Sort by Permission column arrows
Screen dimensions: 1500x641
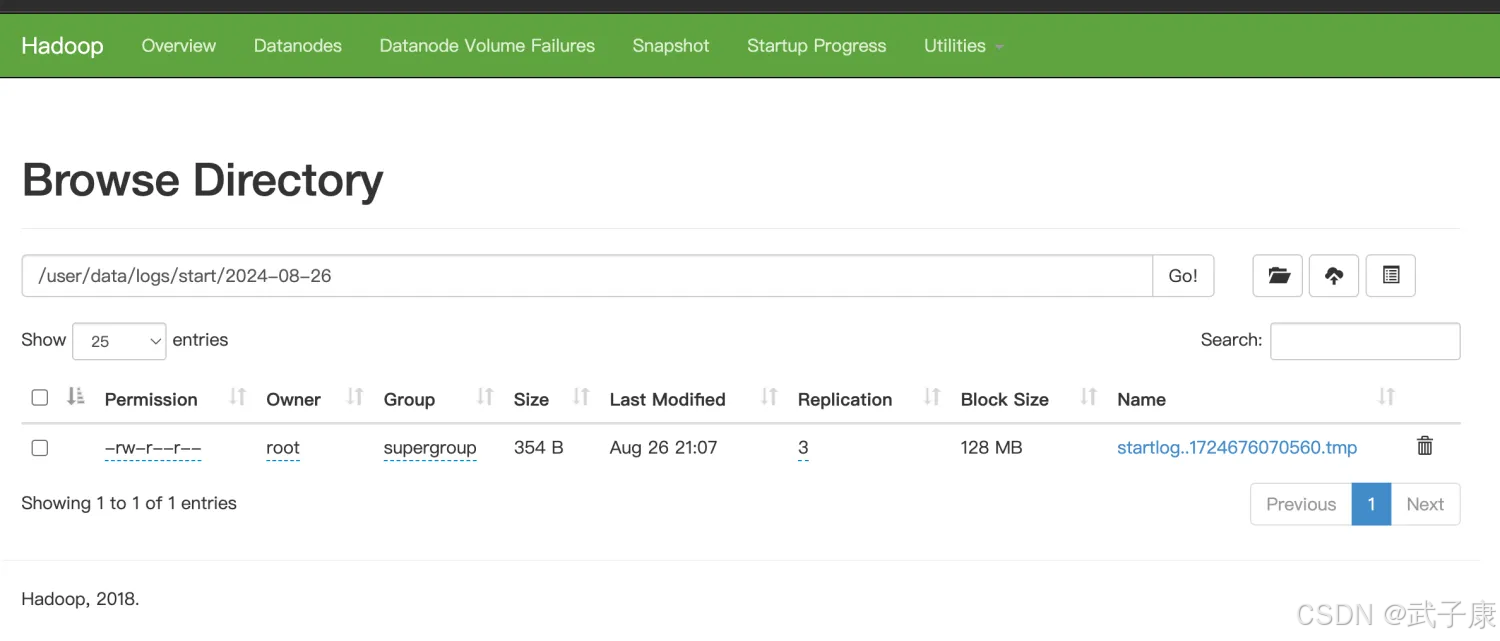click(x=237, y=397)
